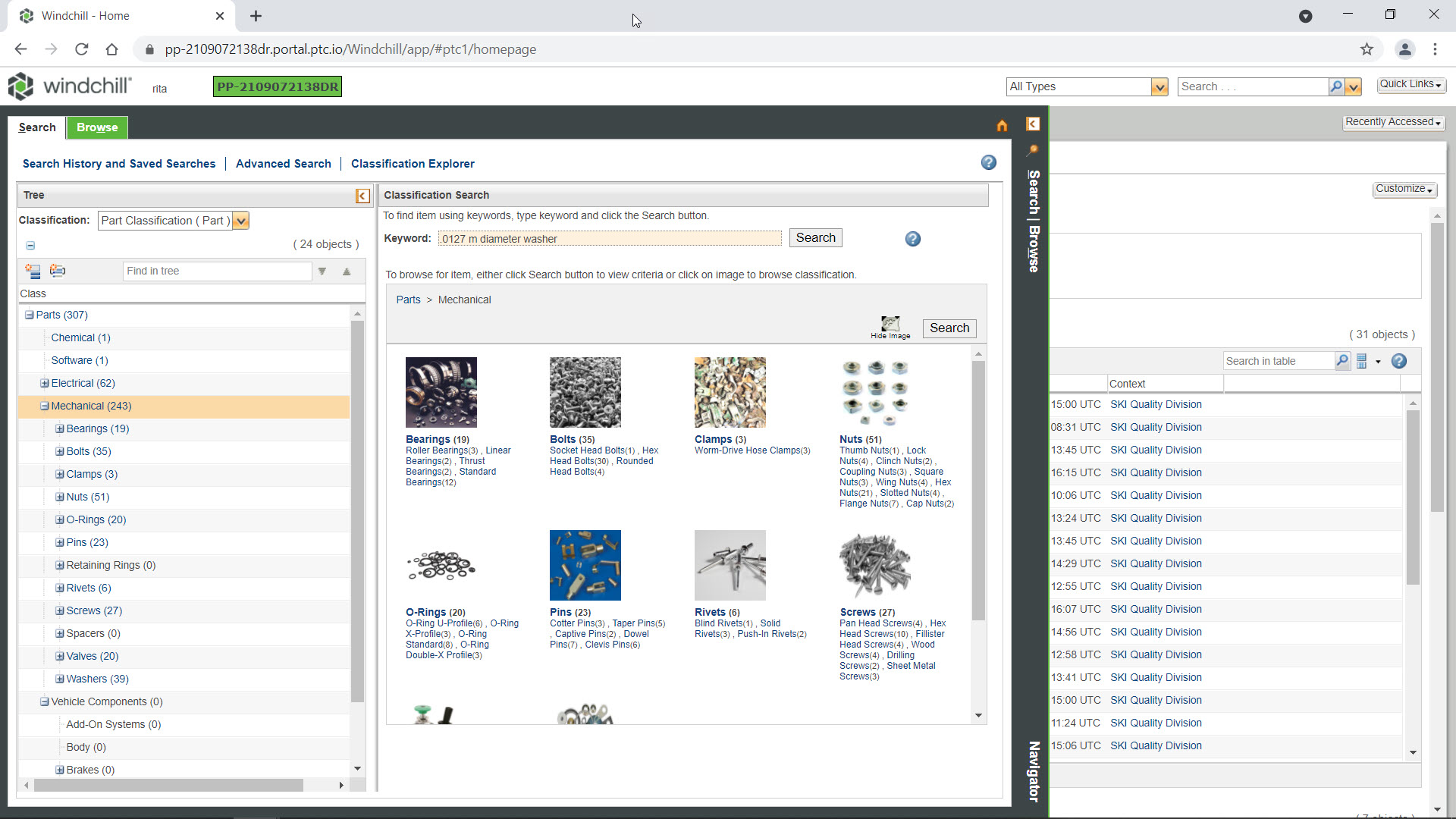Open the Recently Accessed dropdown
The height and width of the screenshot is (819, 1456).
[1393, 122]
